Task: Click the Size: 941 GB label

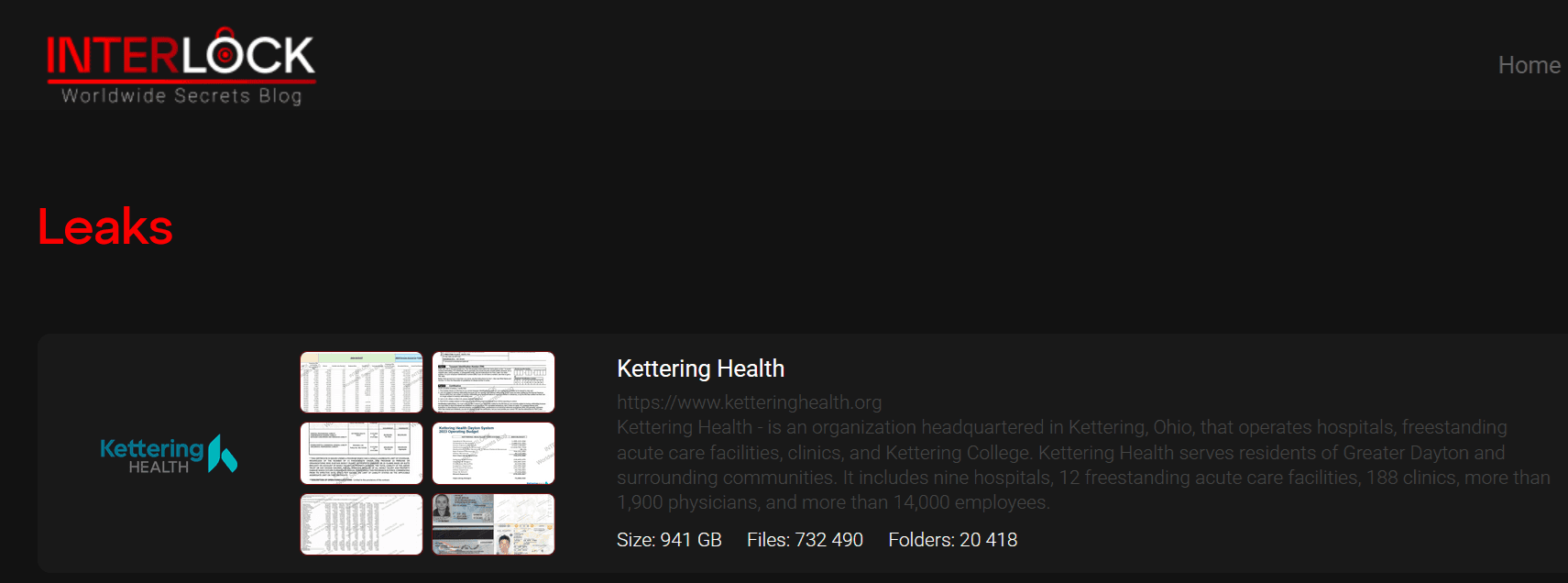Action: pos(669,540)
